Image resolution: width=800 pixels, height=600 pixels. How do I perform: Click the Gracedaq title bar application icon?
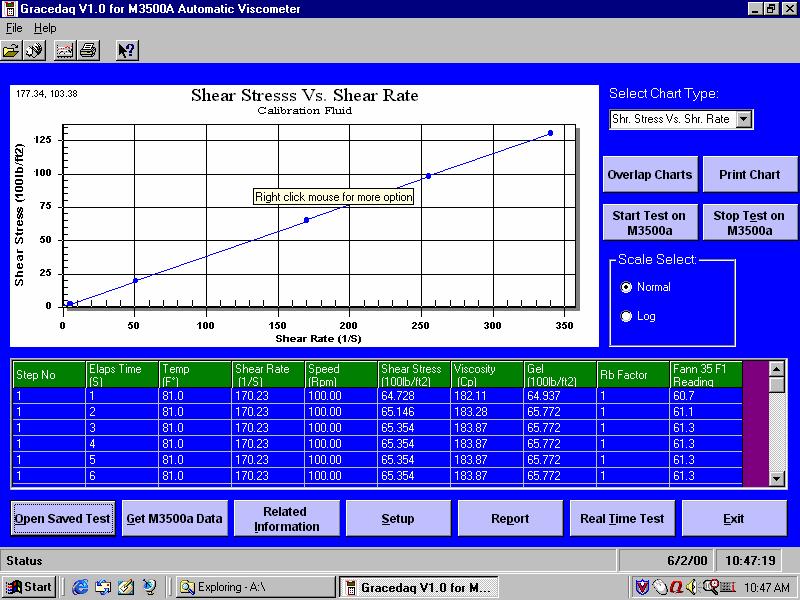tap(10, 9)
